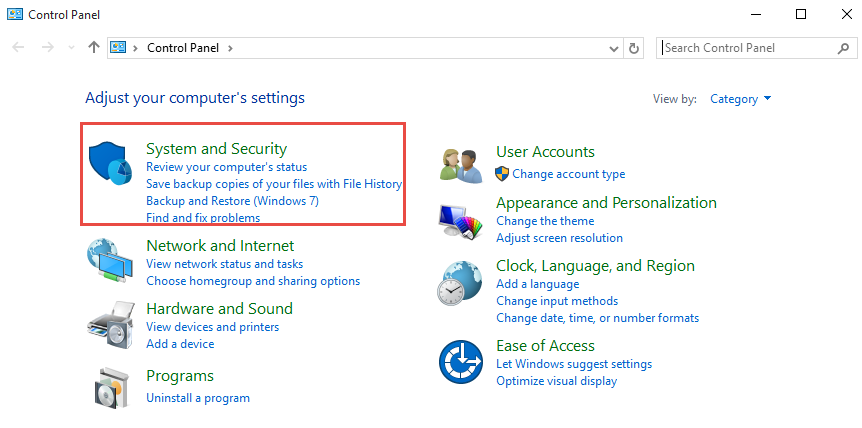Click the Control Panel breadcrumb text

[183, 48]
